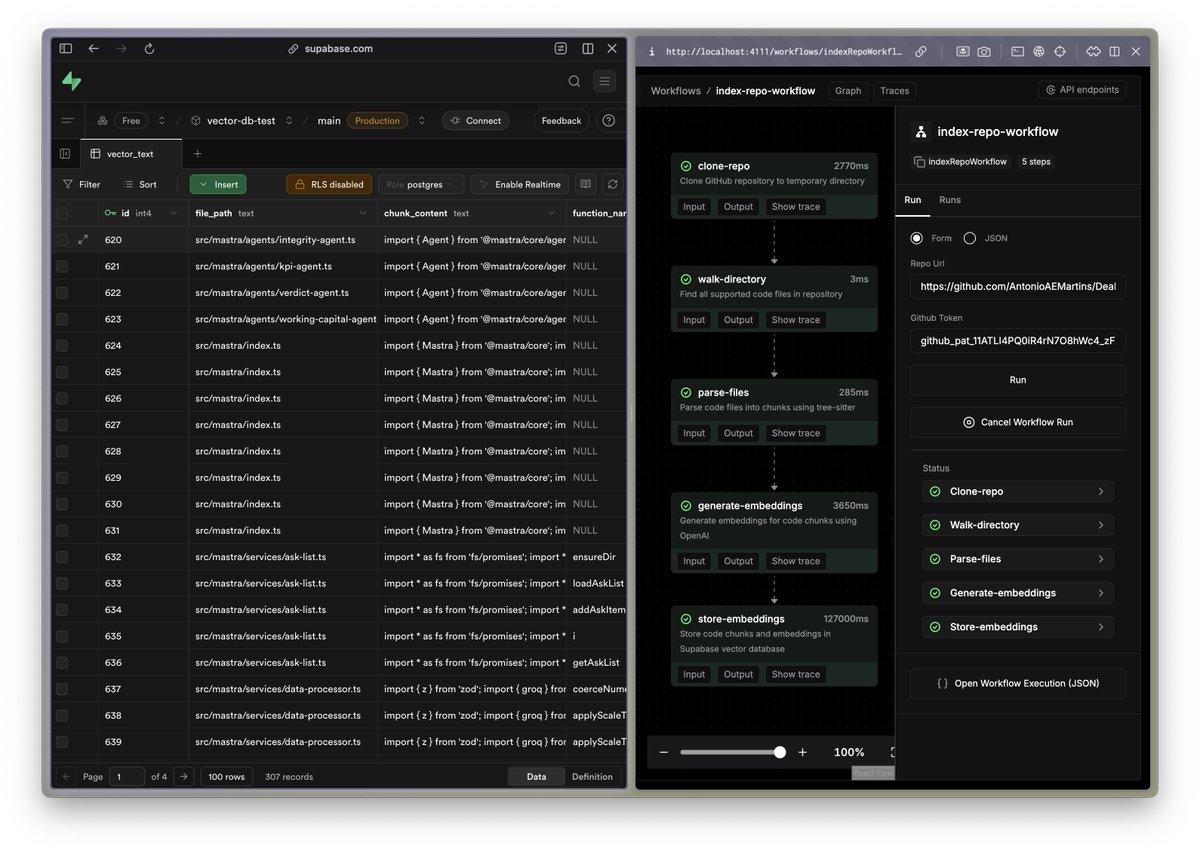1200x853 pixels.
Task: Zoom in the workflow graph with plus
Action: 802,752
